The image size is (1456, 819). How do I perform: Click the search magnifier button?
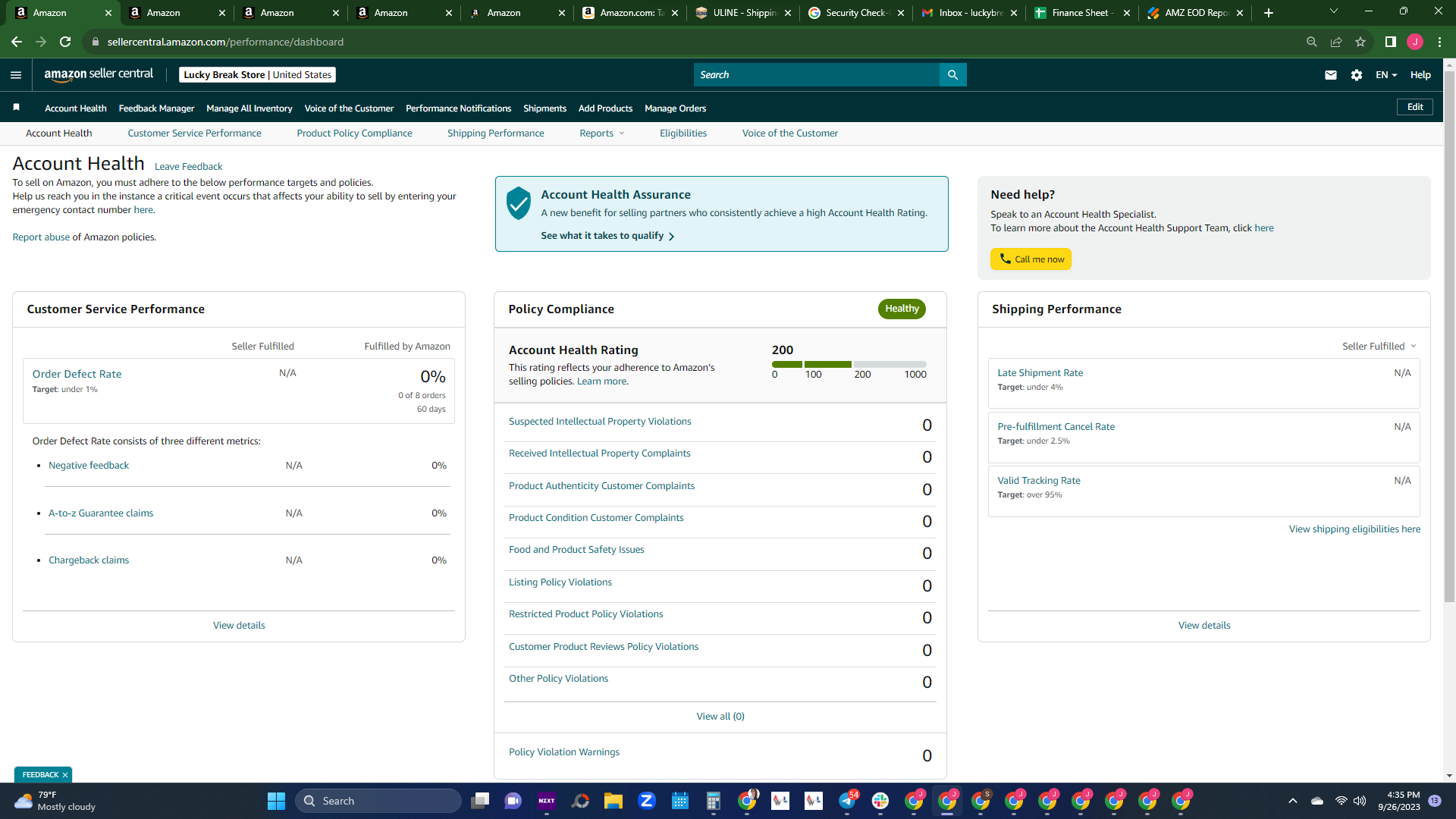[x=953, y=74]
